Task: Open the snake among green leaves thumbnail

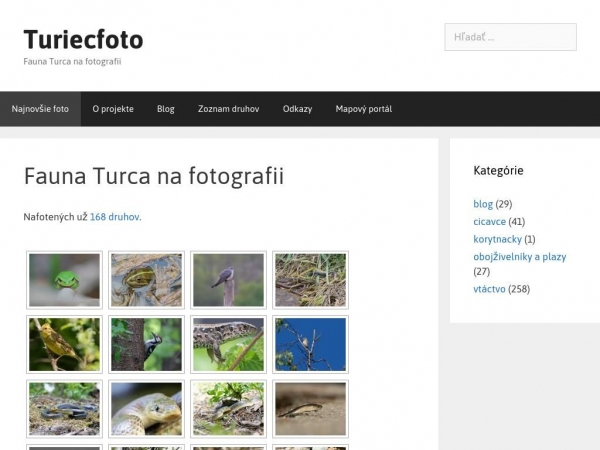Action: (x=228, y=409)
